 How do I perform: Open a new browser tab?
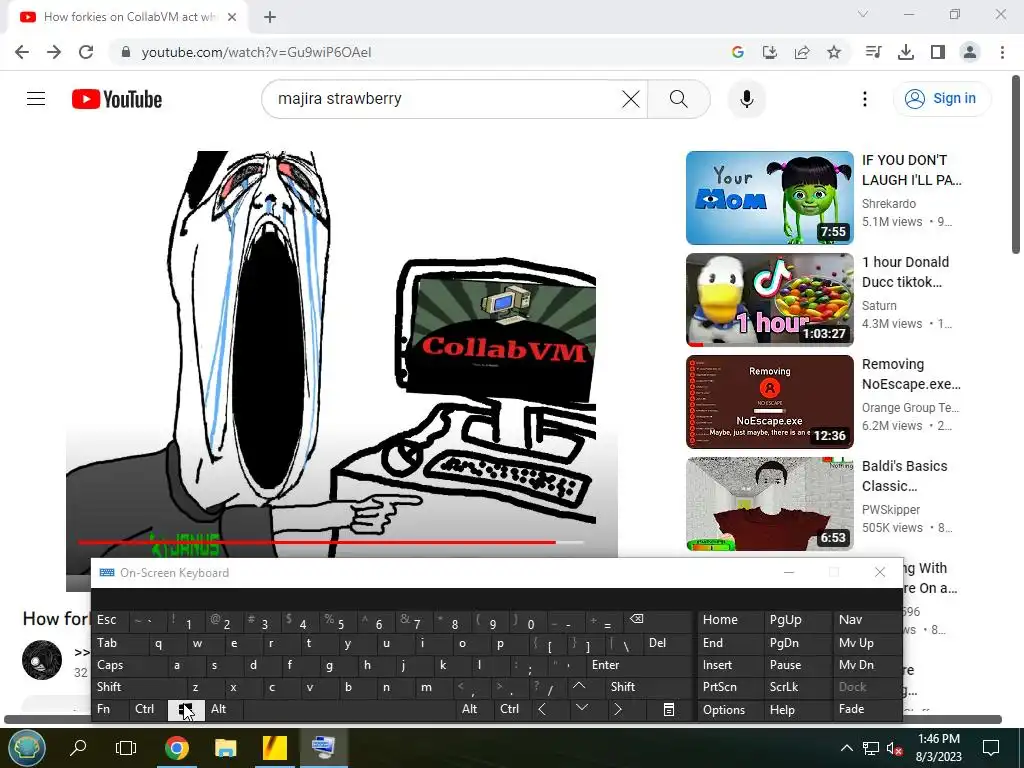click(x=270, y=17)
